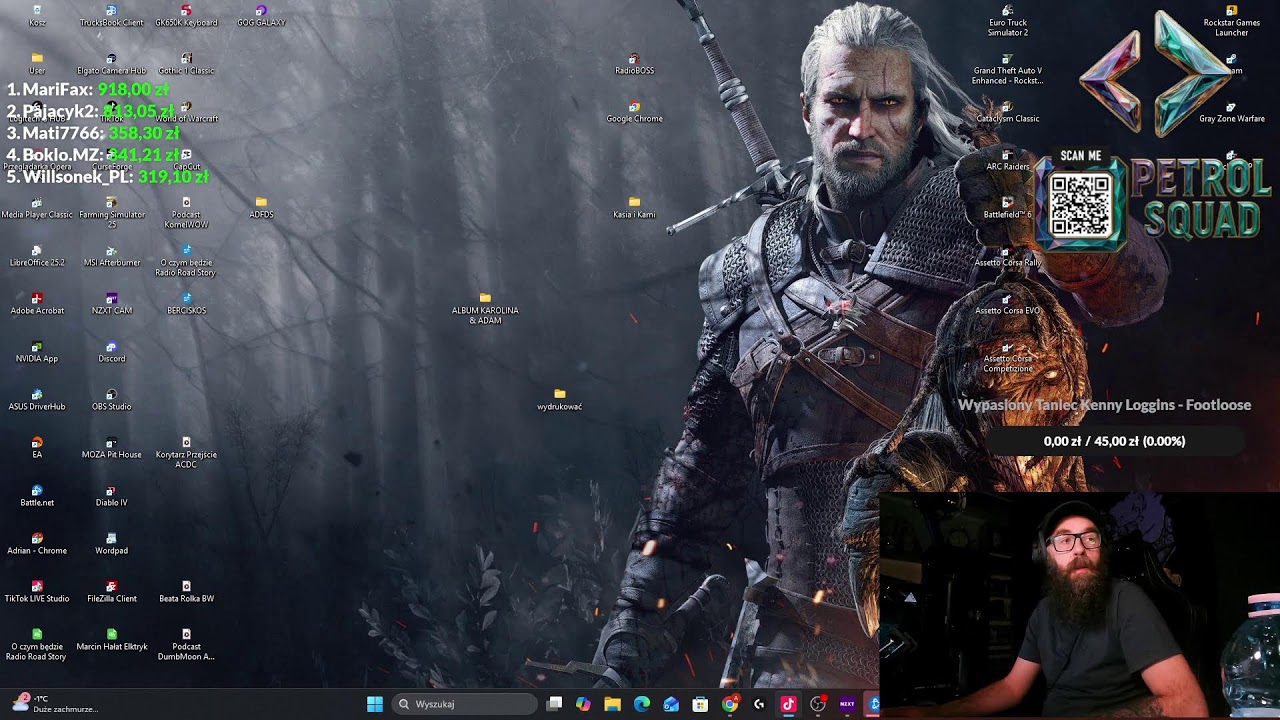Image resolution: width=1280 pixels, height=720 pixels.
Task: Select the NZXT CAM desktop shortcut
Action: coord(111,303)
